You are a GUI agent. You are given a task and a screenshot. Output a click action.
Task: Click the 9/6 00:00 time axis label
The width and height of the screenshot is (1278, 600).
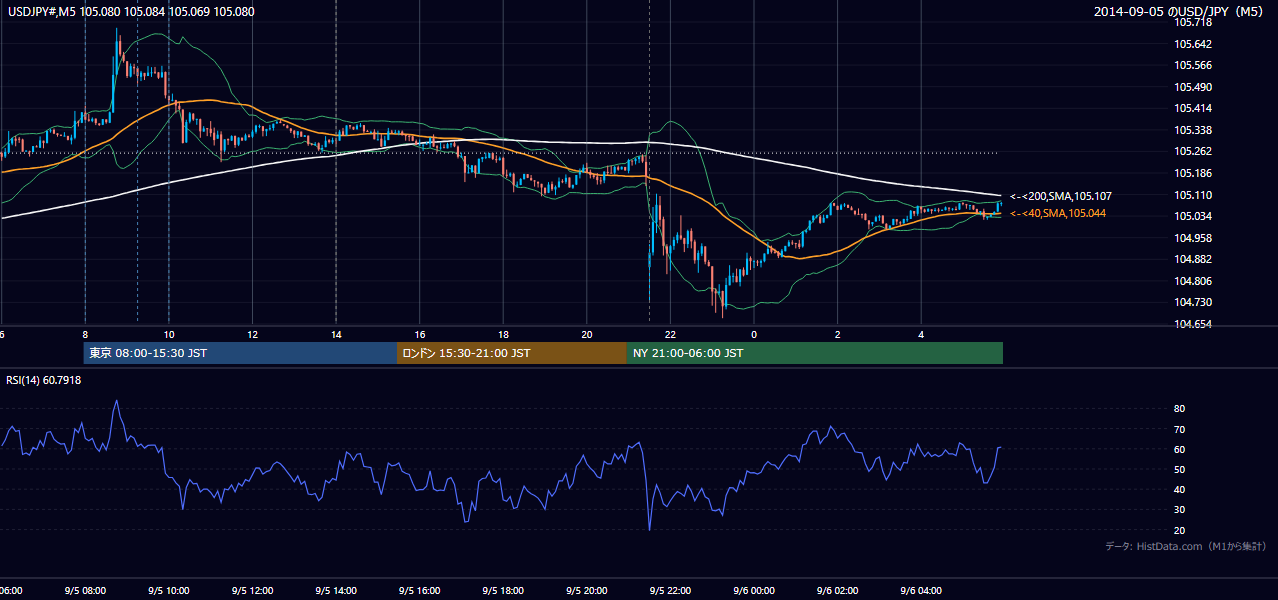point(754,591)
